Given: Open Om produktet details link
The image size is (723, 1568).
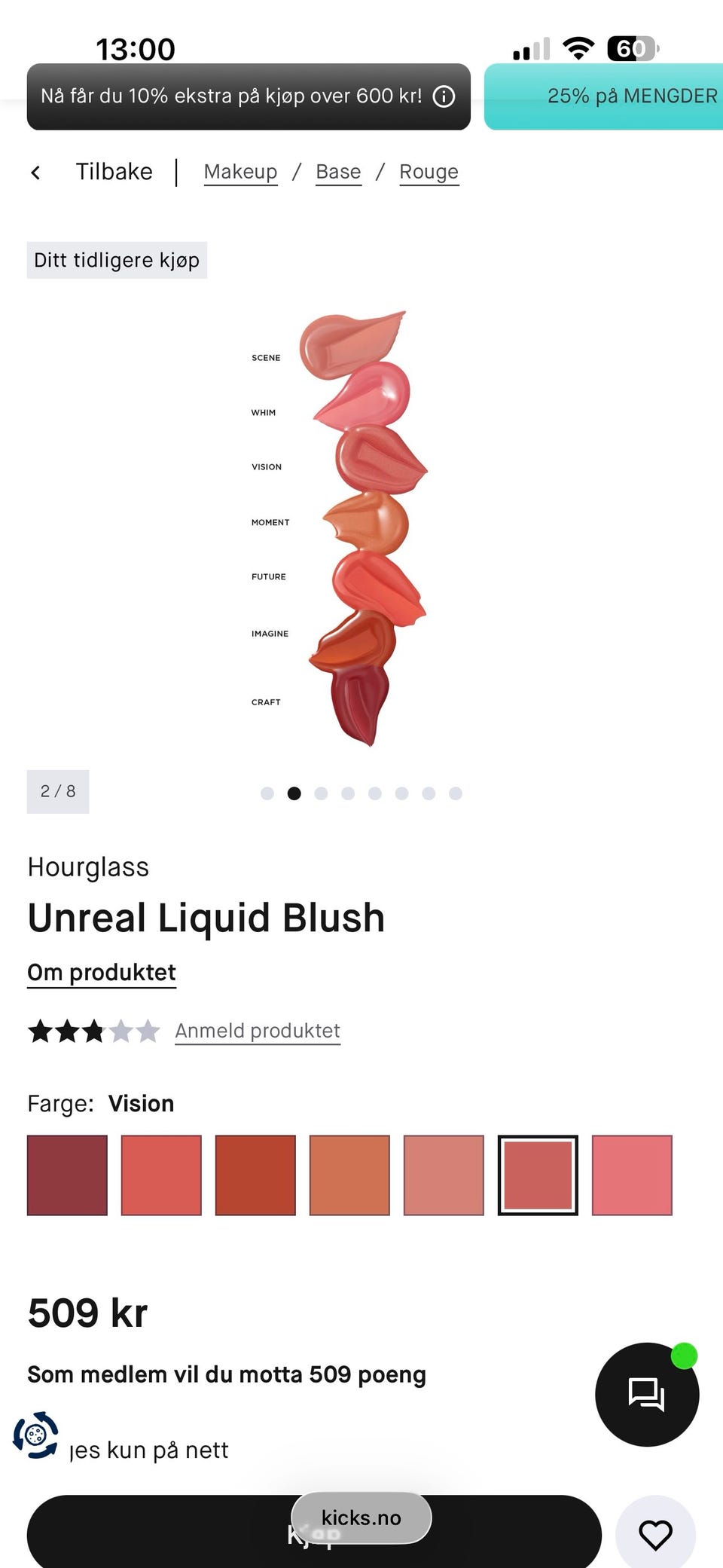Looking at the screenshot, I should 102,972.
